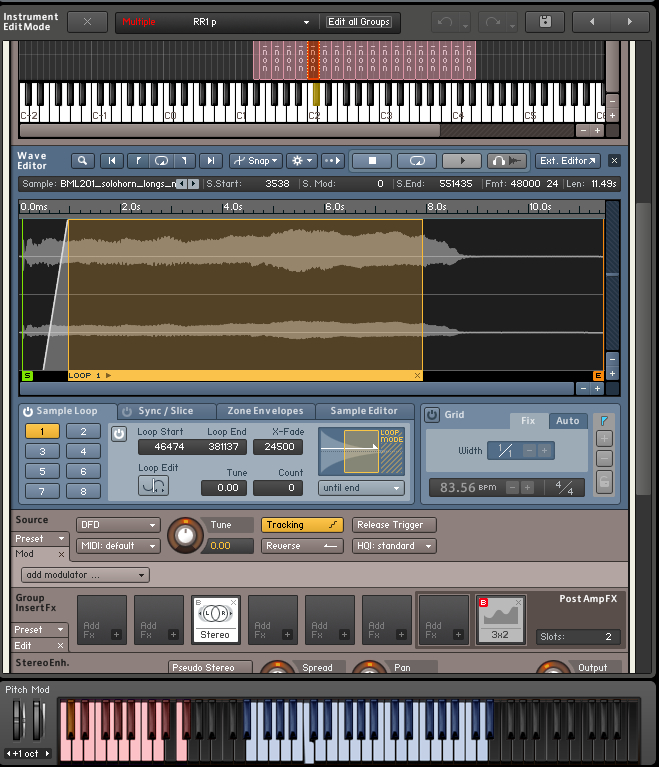Select loop slot 5
The width and height of the screenshot is (659, 767).
click(42, 471)
